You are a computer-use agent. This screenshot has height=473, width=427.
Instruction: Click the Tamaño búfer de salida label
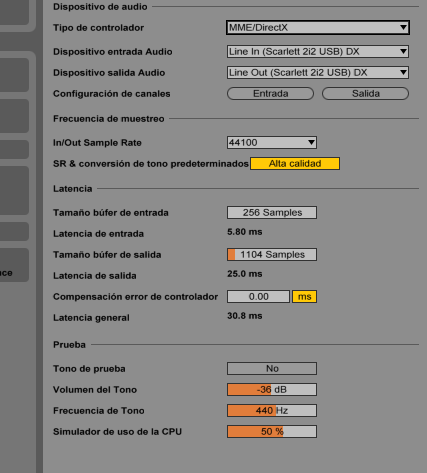pos(107,255)
